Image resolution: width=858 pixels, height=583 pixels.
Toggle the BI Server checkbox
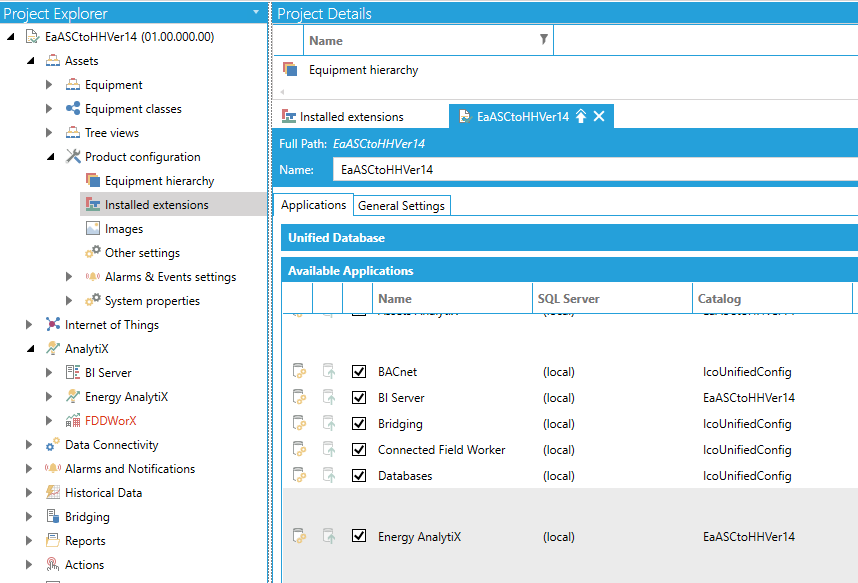[359, 398]
